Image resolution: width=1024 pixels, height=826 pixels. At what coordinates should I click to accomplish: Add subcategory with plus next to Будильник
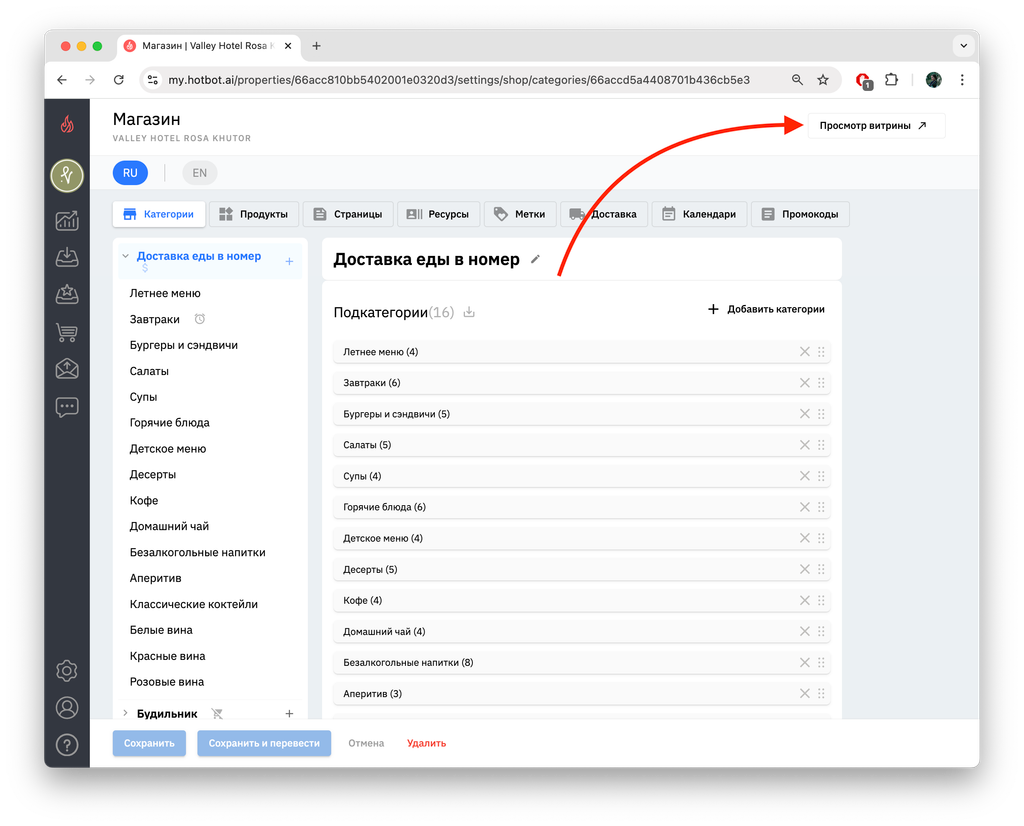tap(289, 714)
